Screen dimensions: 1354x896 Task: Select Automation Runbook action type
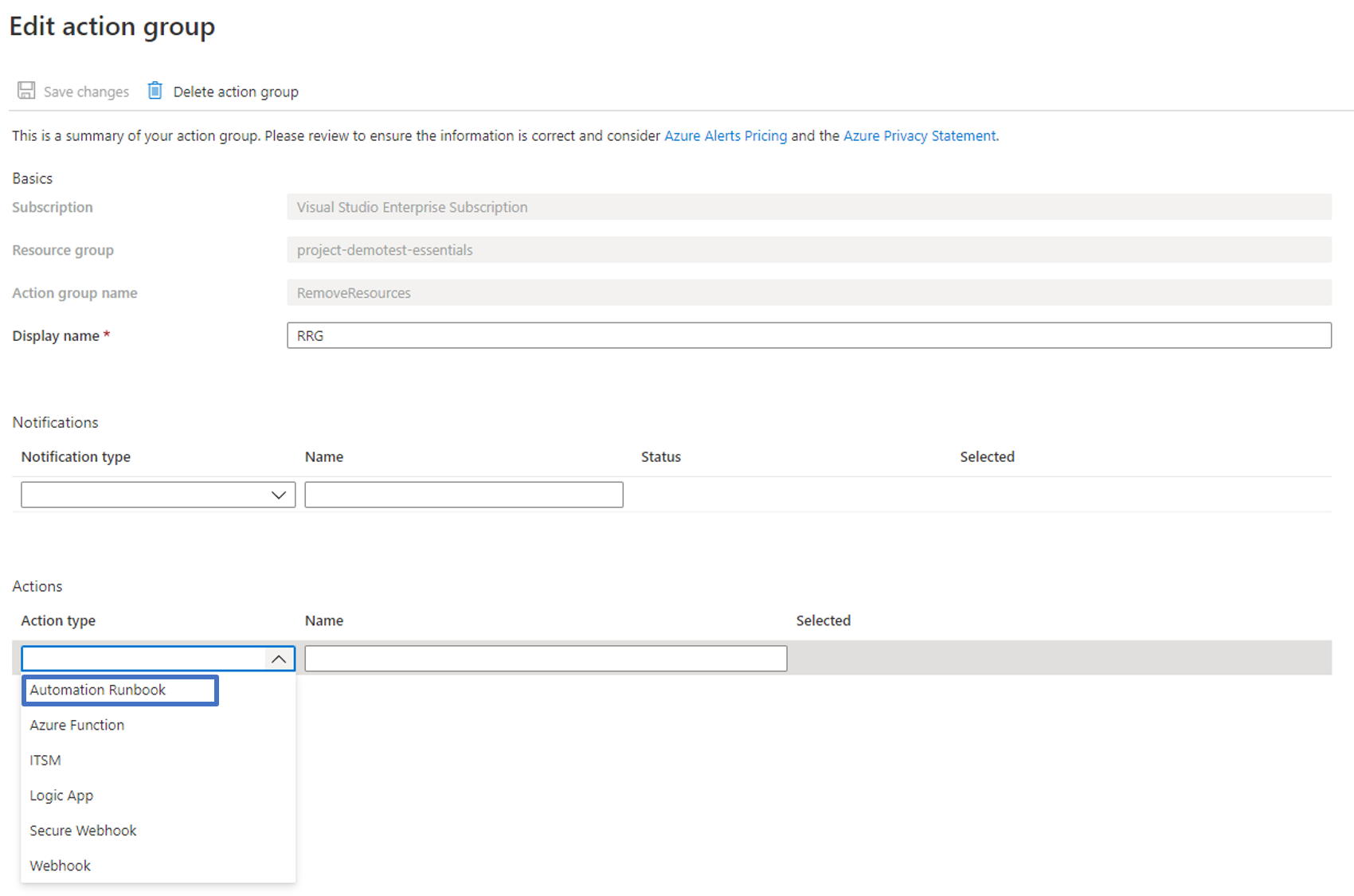point(120,690)
